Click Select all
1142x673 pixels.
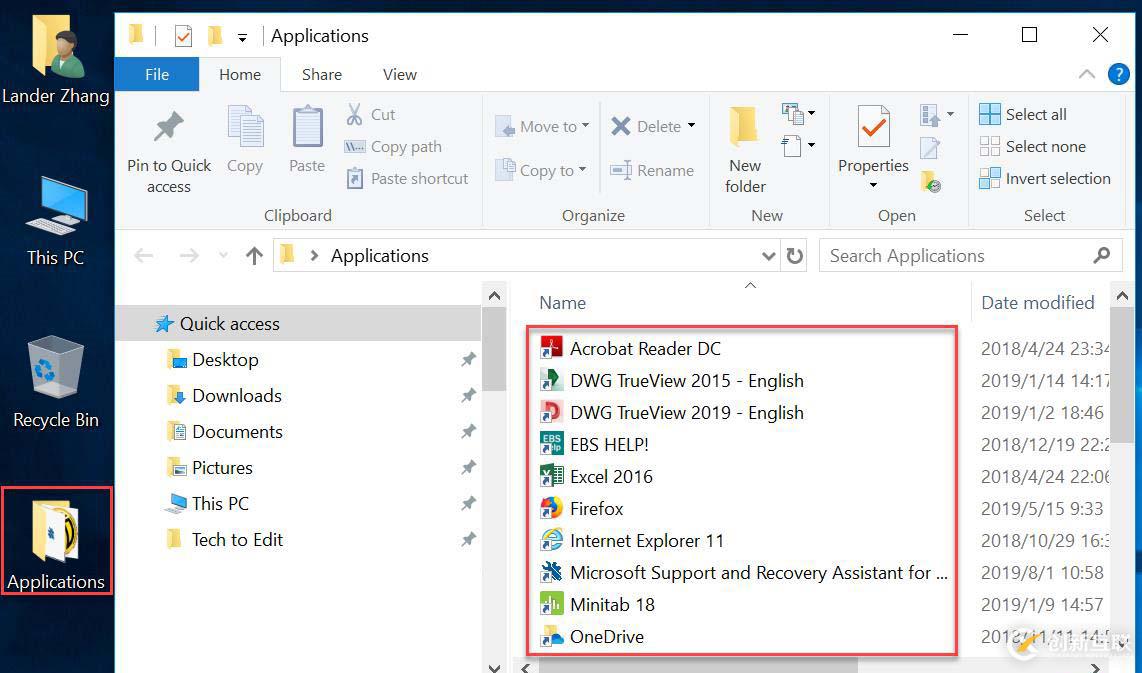1023,114
